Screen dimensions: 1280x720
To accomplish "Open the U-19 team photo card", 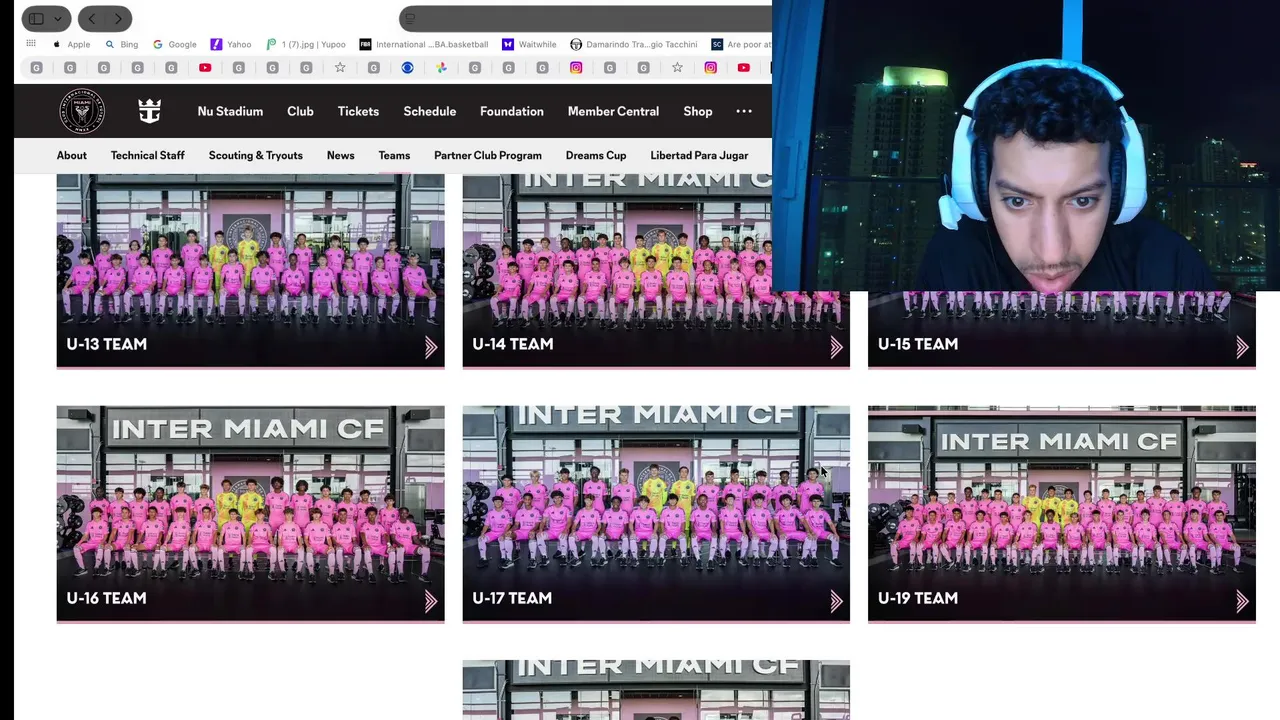I will coord(1061,514).
